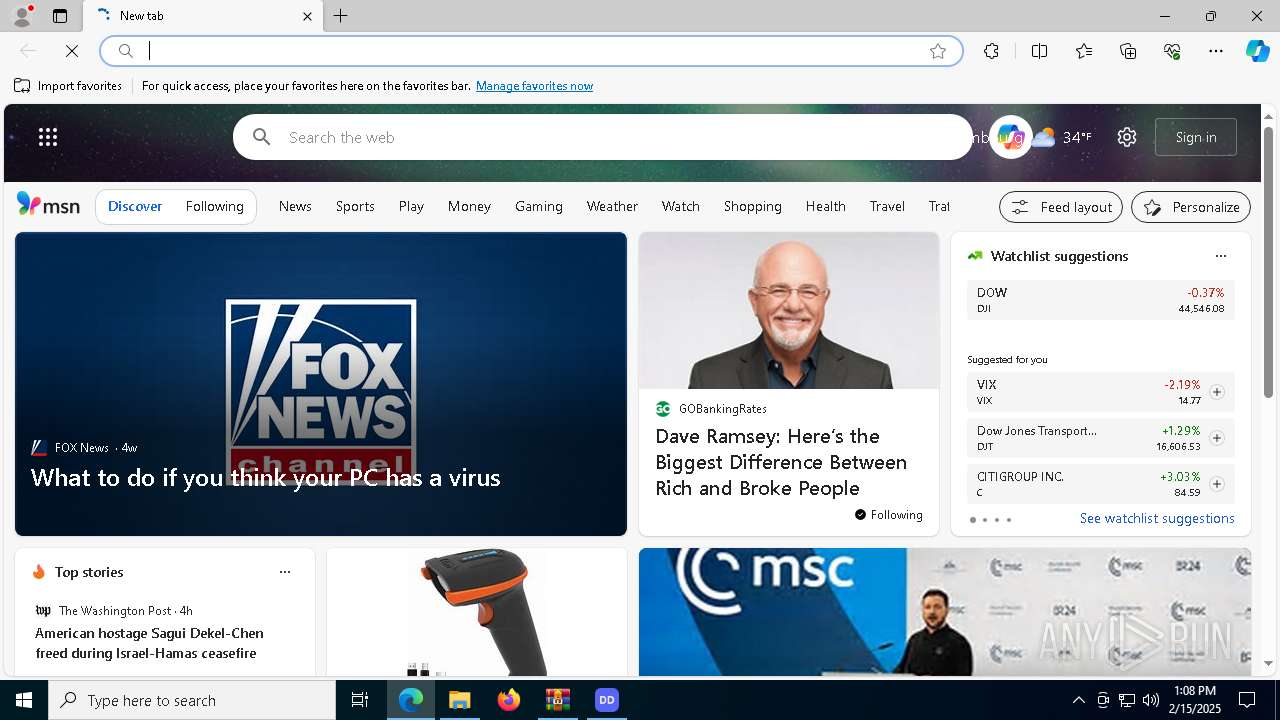Launch Firefox from the taskbar
The width and height of the screenshot is (1280, 720).
tap(509, 700)
